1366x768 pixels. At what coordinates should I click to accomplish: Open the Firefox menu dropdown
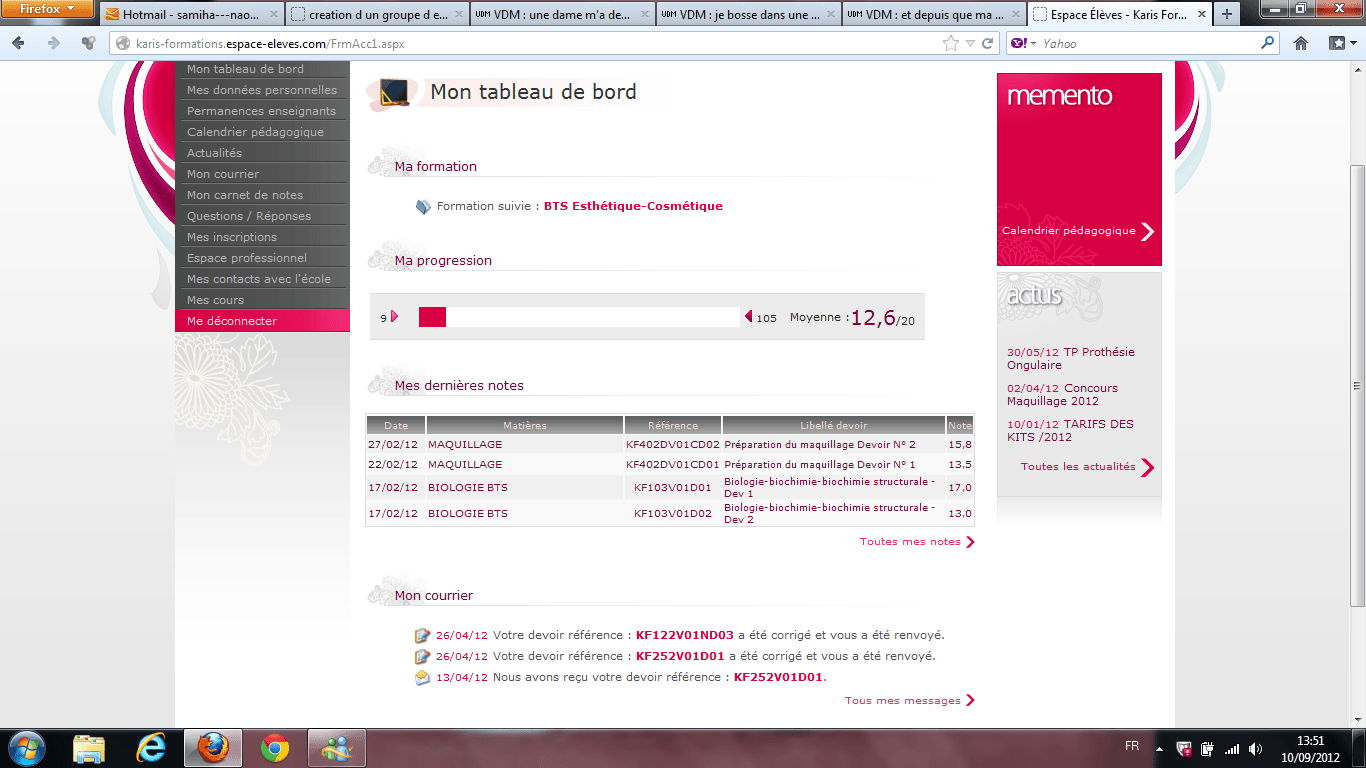pyautogui.click(x=48, y=10)
